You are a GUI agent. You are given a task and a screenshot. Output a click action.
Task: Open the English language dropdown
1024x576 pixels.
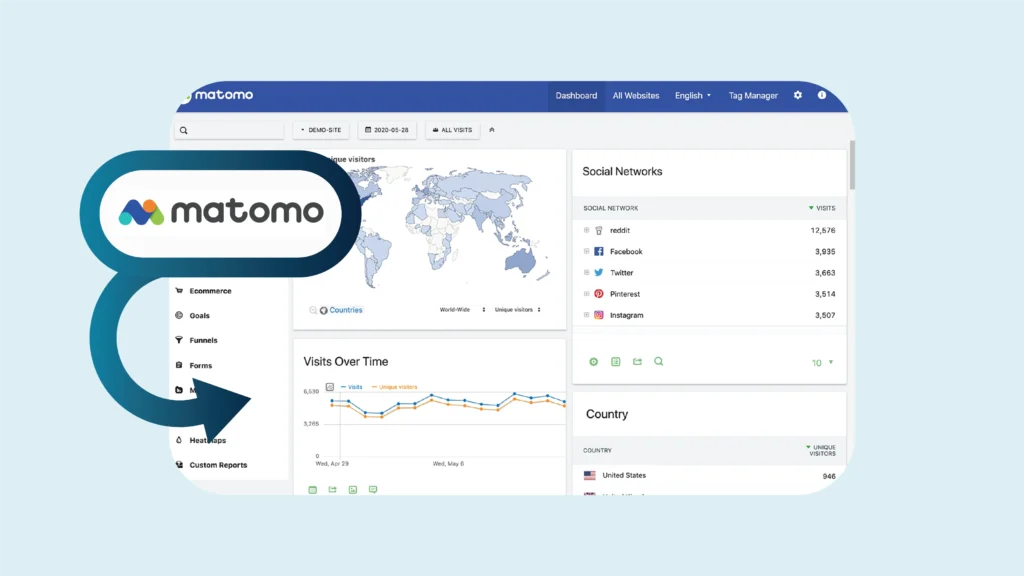pyautogui.click(x=692, y=96)
